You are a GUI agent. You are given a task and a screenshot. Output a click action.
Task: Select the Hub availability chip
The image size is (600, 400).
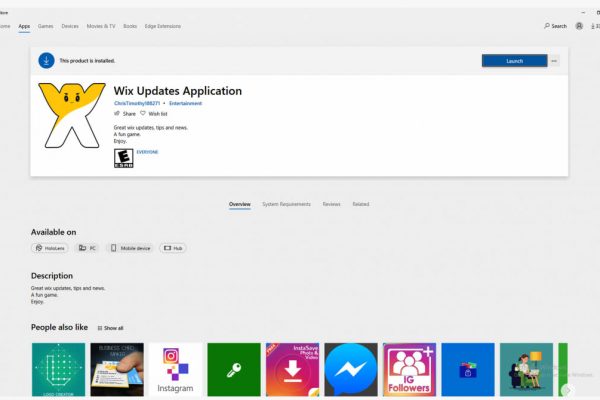[173, 248]
